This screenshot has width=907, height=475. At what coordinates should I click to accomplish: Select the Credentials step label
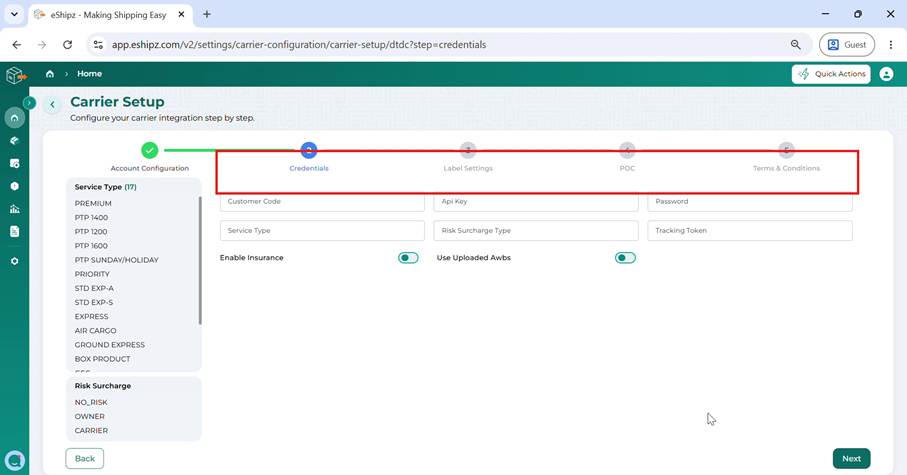tap(309, 168)
